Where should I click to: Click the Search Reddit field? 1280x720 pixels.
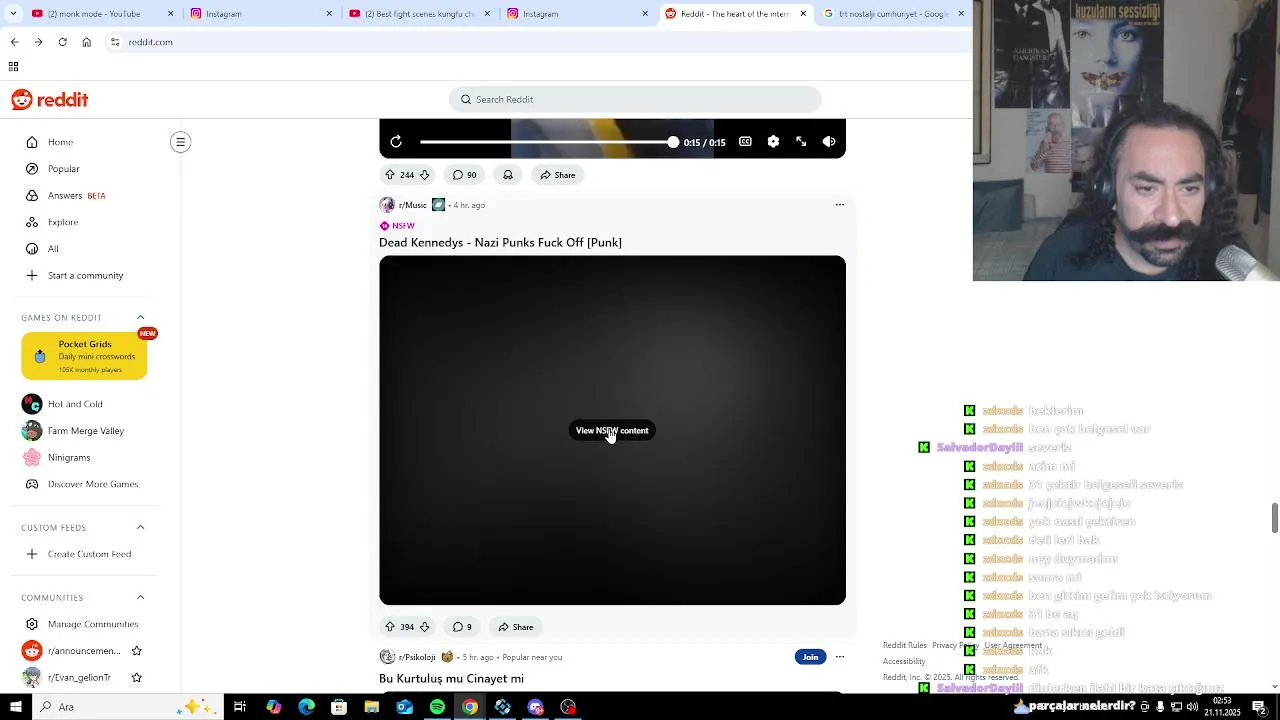(635, 99)
